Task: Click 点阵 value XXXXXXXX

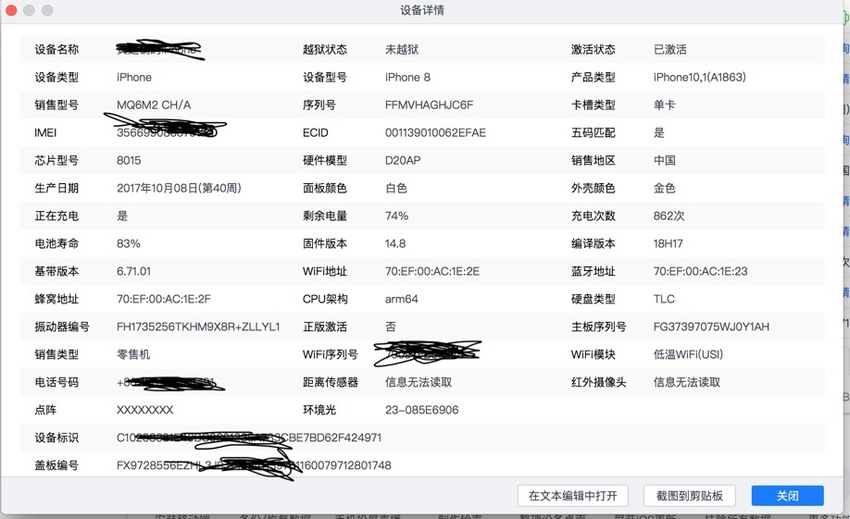Action: point(145,409)
